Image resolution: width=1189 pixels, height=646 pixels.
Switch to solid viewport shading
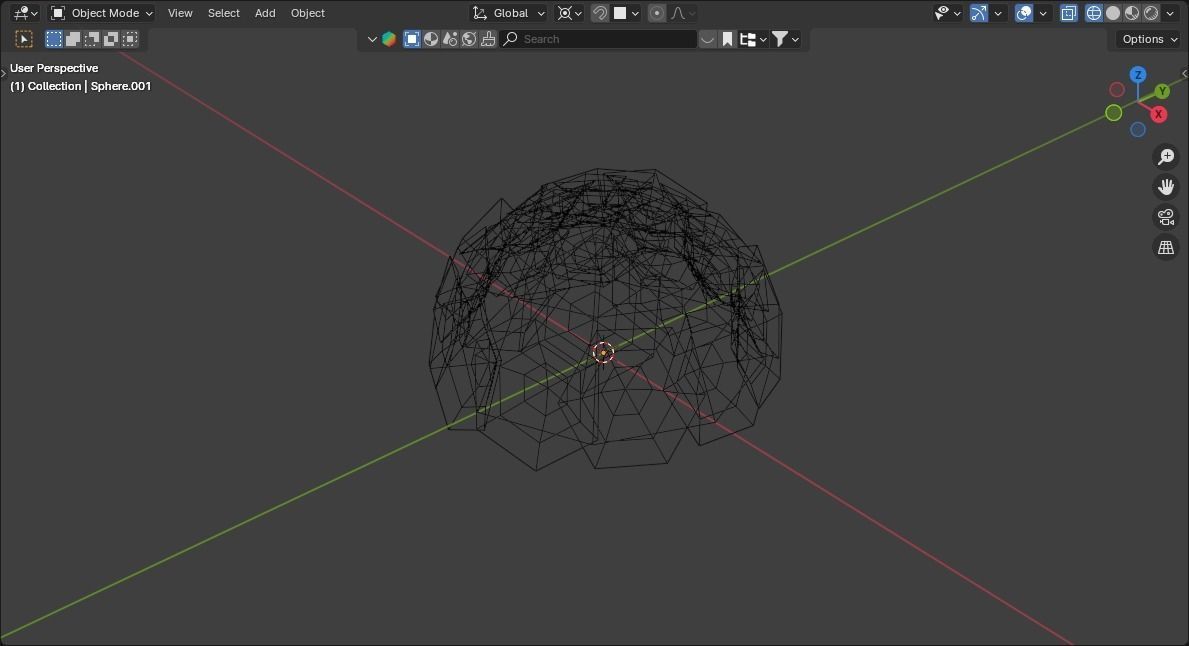pos(1112,13)
